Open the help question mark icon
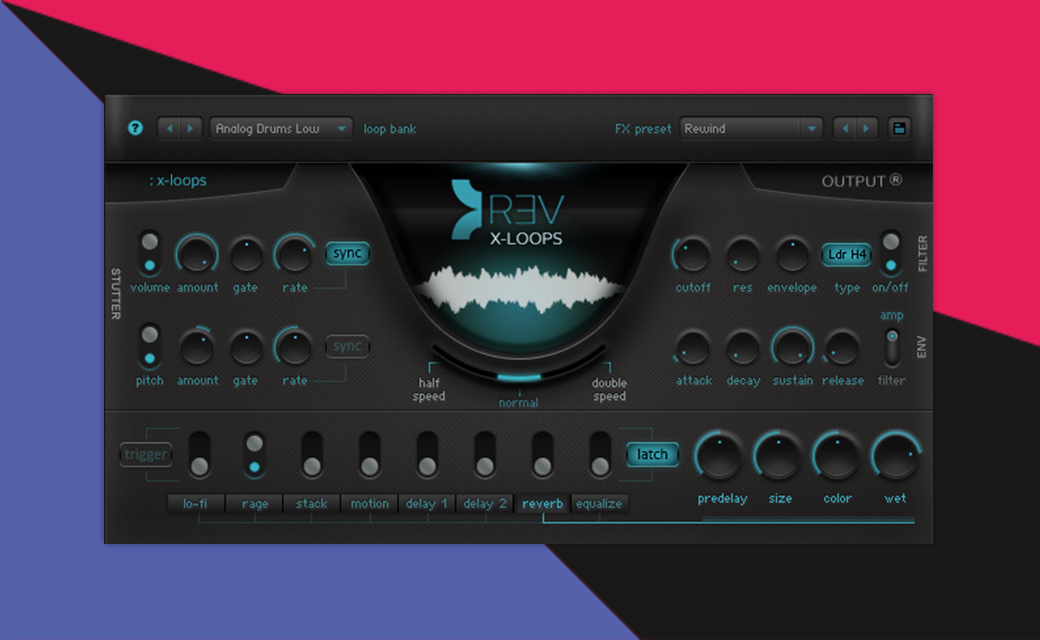 point(135,128)
